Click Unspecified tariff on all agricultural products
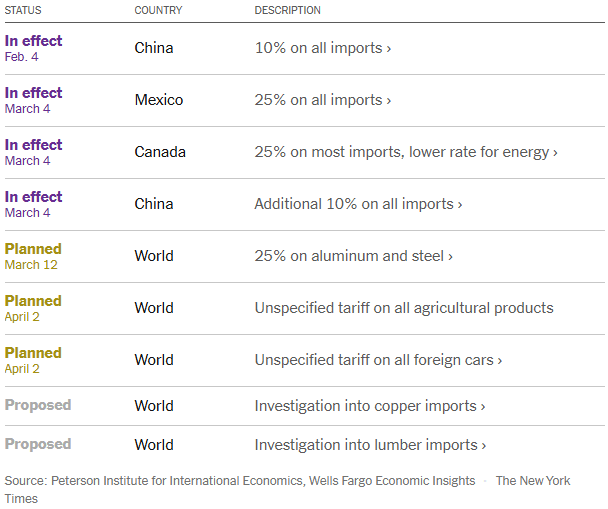This screenshot has height=509, width=608. click(x=403, y=308)
